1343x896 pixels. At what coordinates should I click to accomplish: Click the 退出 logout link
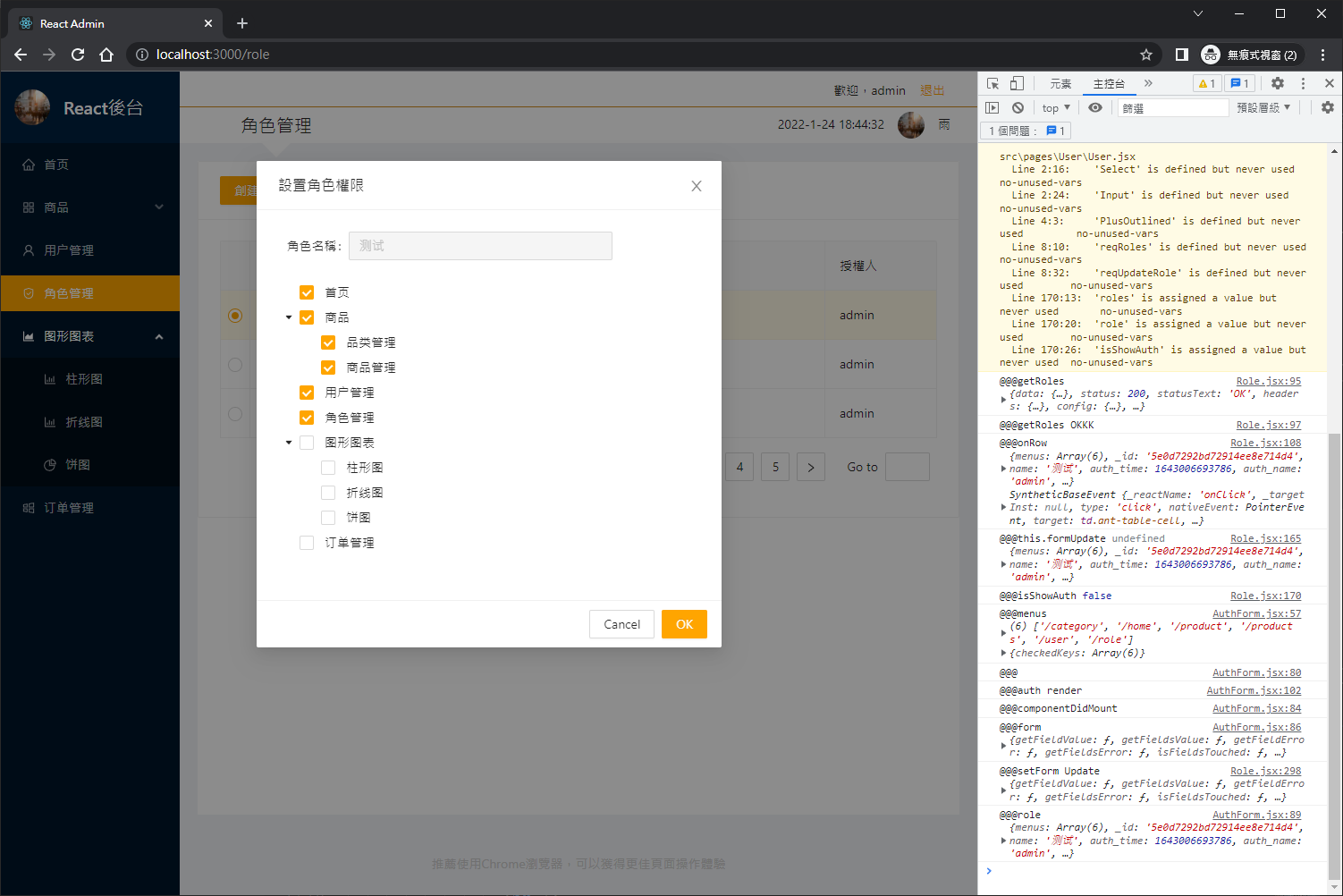(x=933, y=90)
